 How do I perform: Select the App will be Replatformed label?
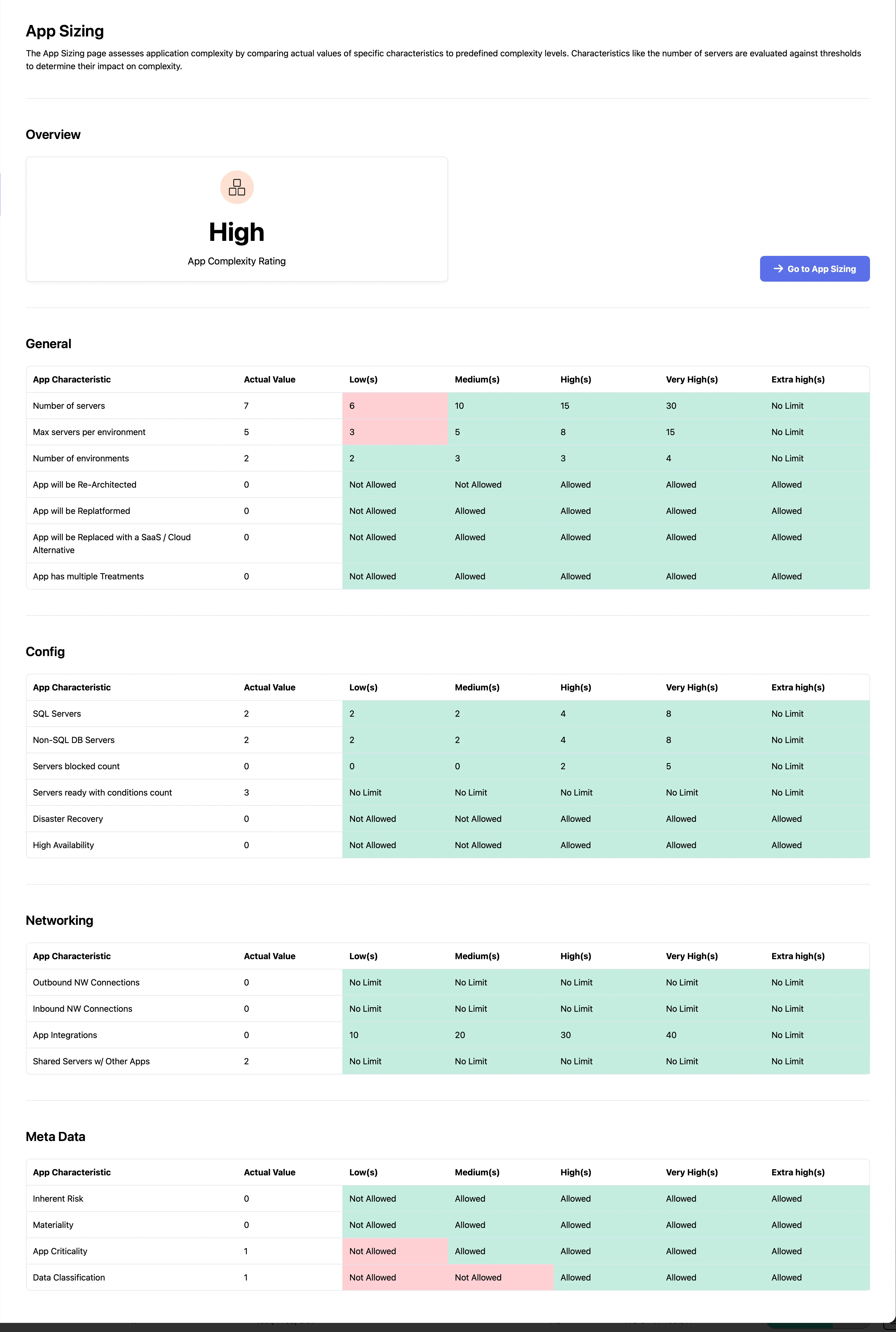81,511
